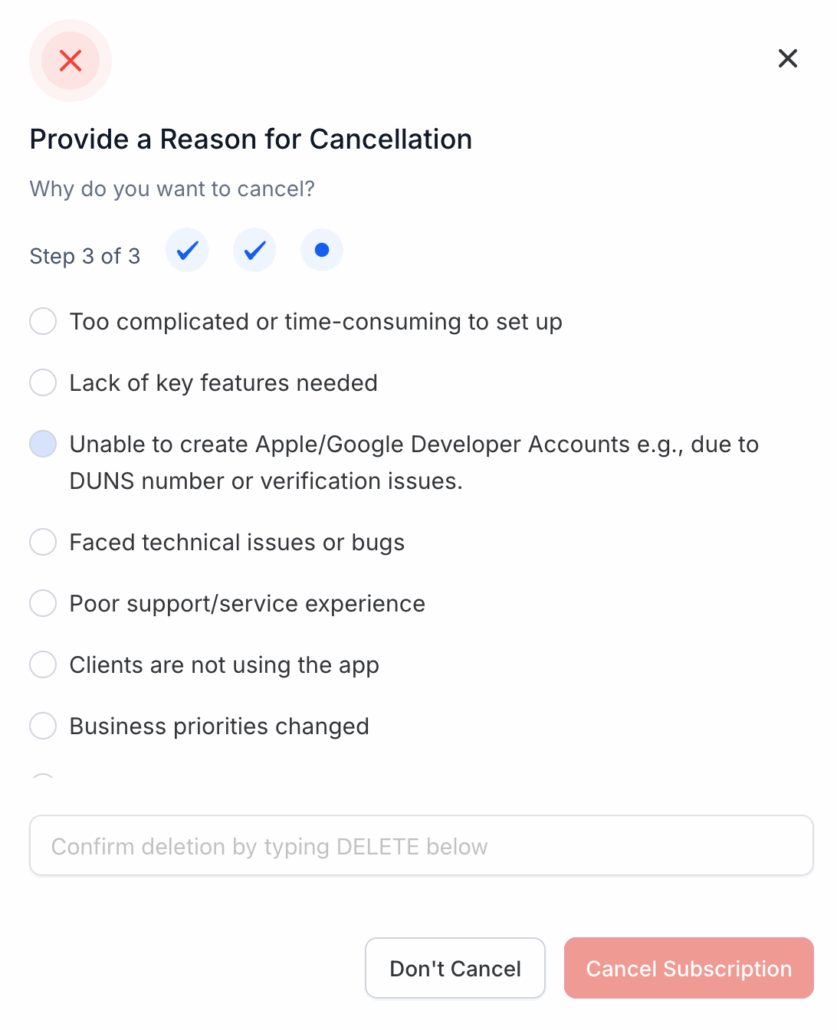Click the red Cancel Subscription button
Image resolution: width=837 pixels, height=1030 pixels.
tap(688, 968)
